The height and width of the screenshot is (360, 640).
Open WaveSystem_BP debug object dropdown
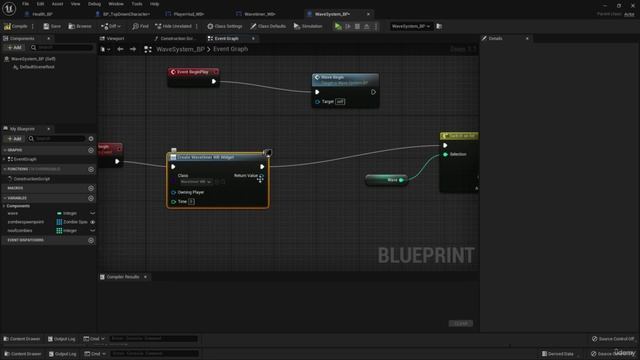pyautogui.click(x=411, y=26)
